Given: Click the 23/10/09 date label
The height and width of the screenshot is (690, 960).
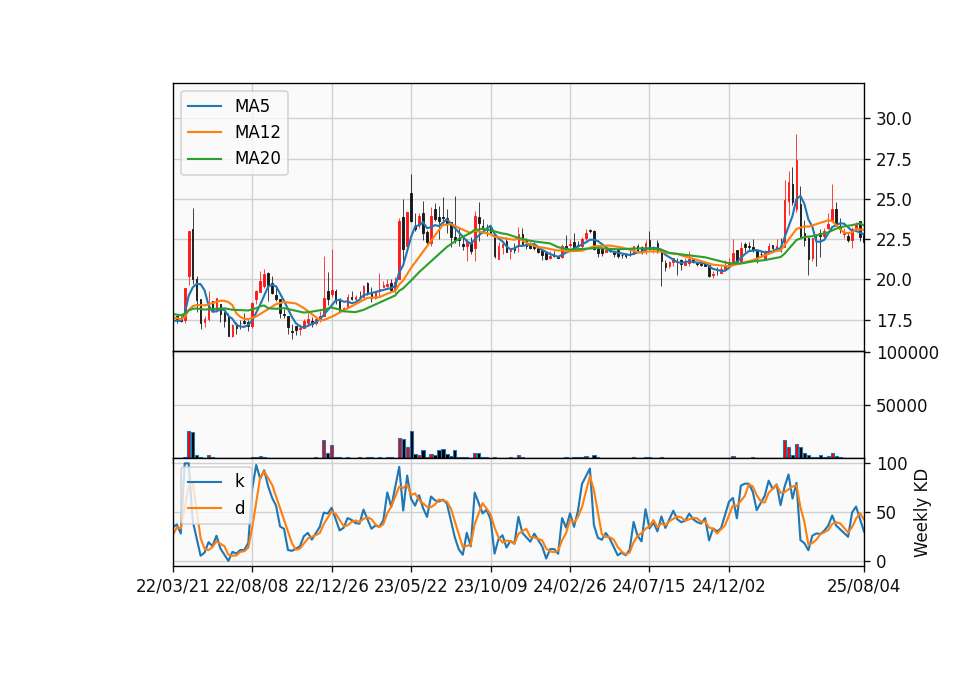Looking at the screenshot, I should point(490,587).
